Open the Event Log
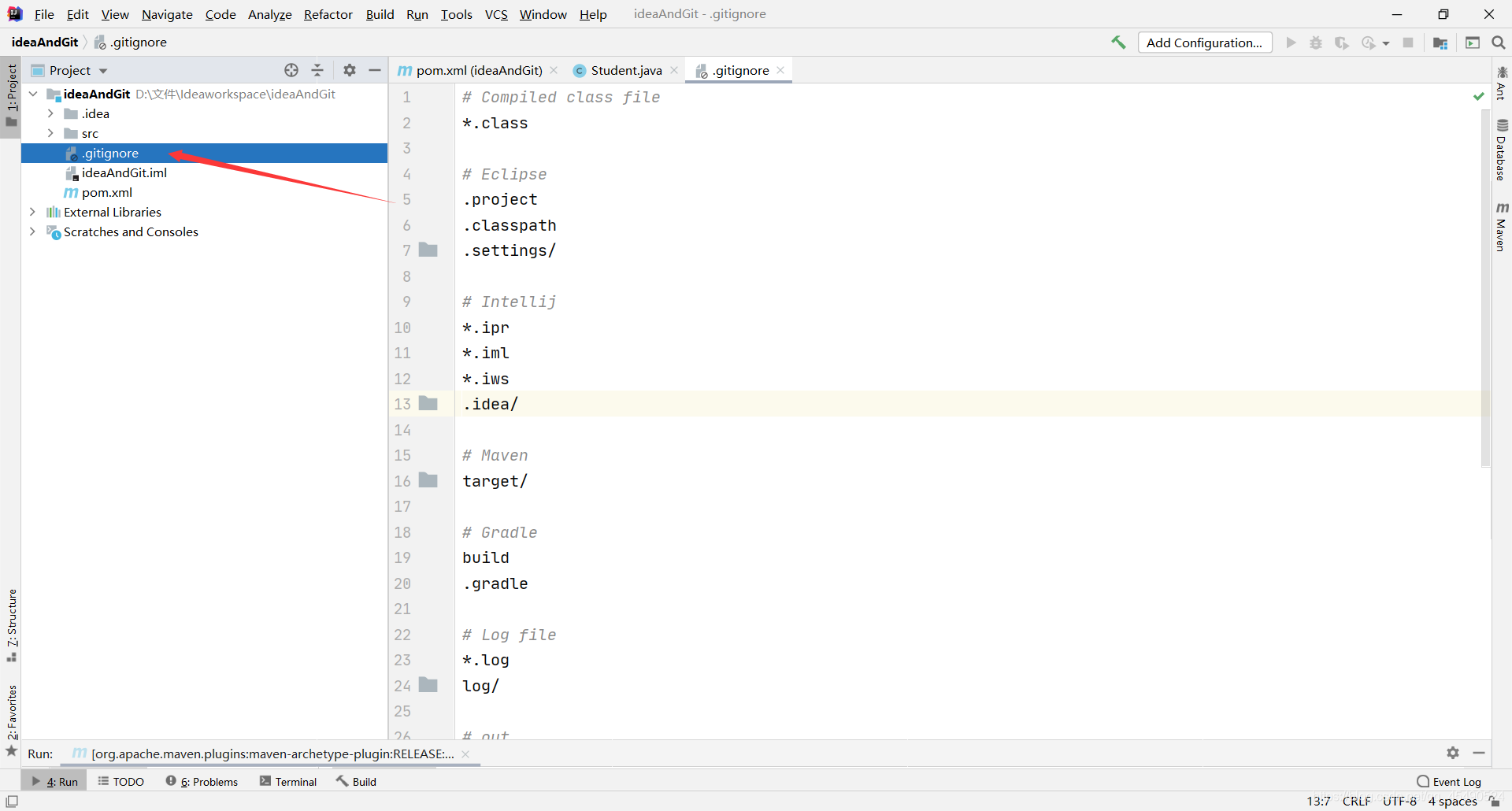Screen dimensions: 1512x811 (x=1449, y=781)
